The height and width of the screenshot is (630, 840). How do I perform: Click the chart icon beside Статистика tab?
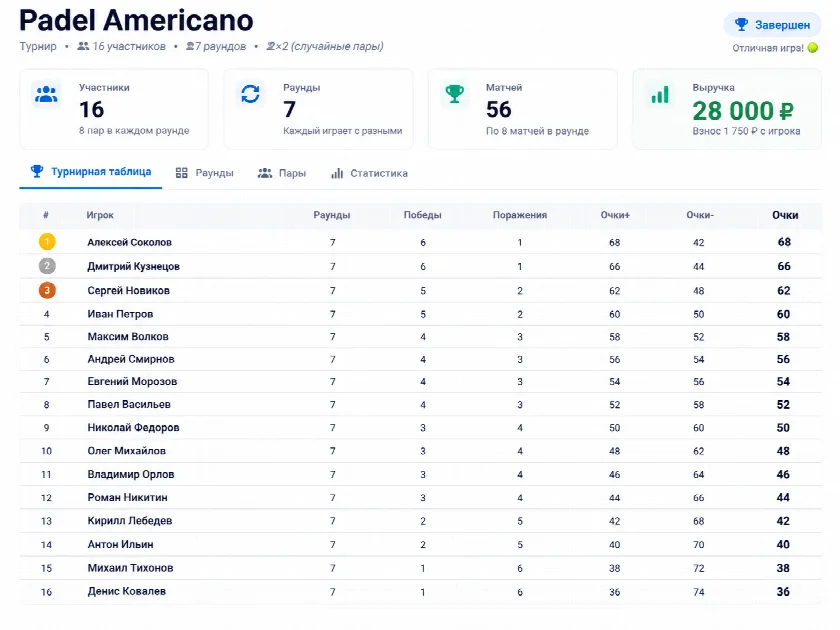tap(337, 173)
